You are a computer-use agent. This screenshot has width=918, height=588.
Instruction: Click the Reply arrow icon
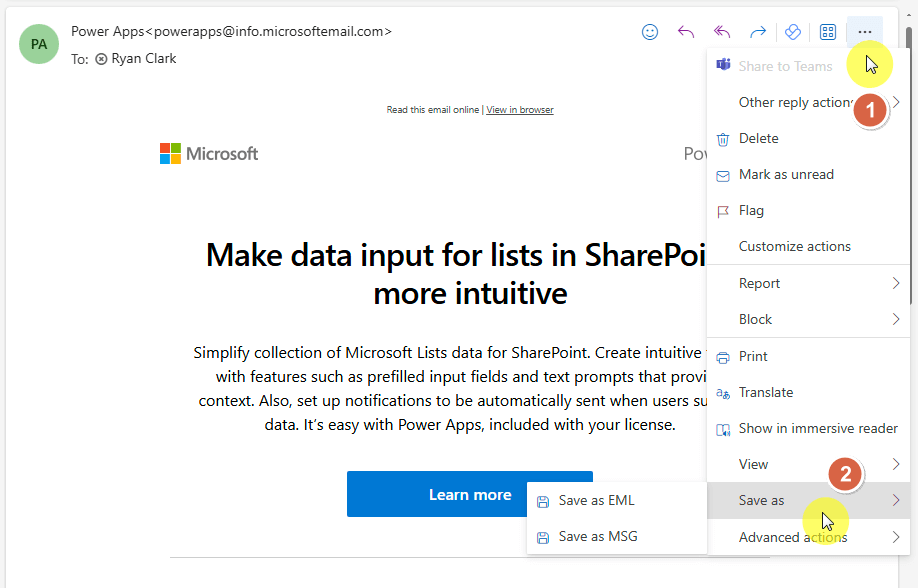coord(686,32)
